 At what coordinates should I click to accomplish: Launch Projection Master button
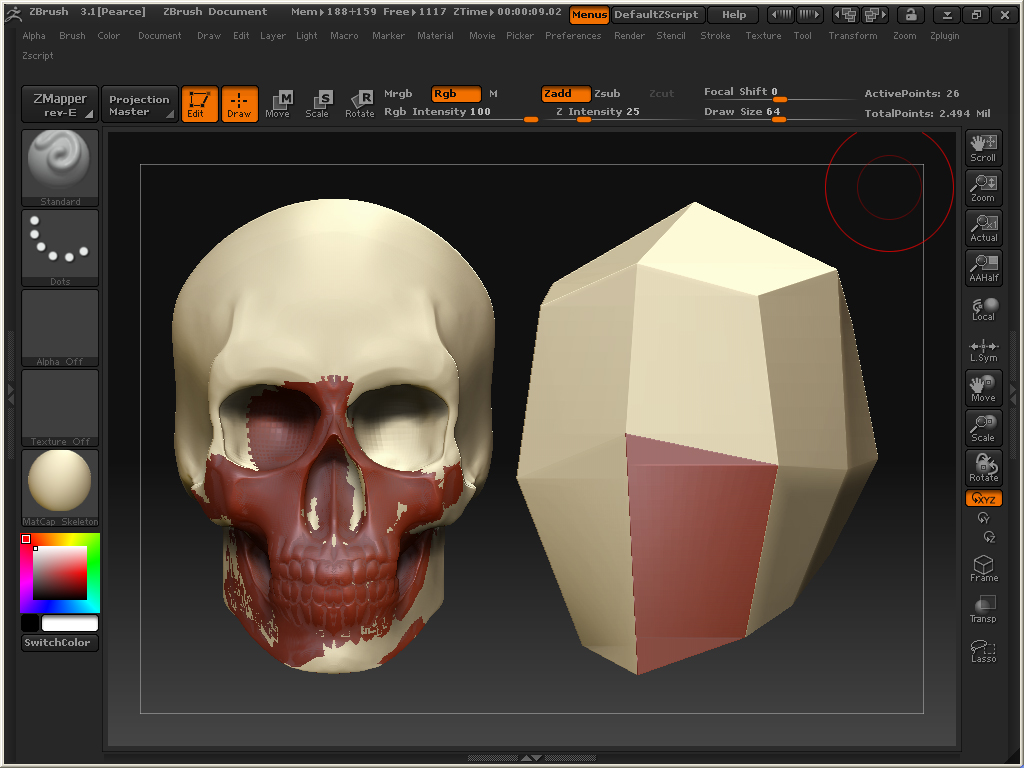coord(139,105)
